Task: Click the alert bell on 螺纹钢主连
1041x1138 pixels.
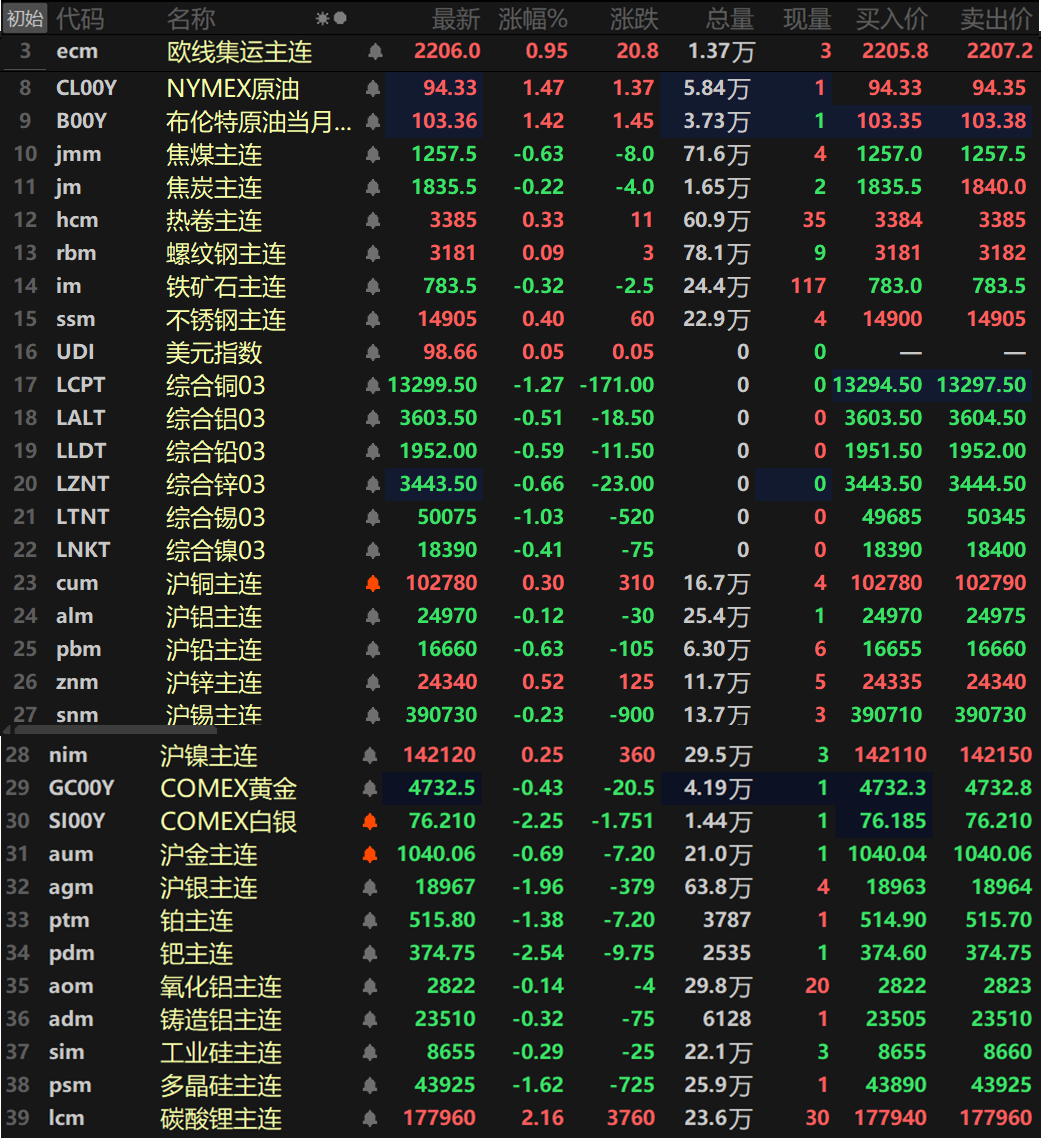Action: (x=374, y=254)
